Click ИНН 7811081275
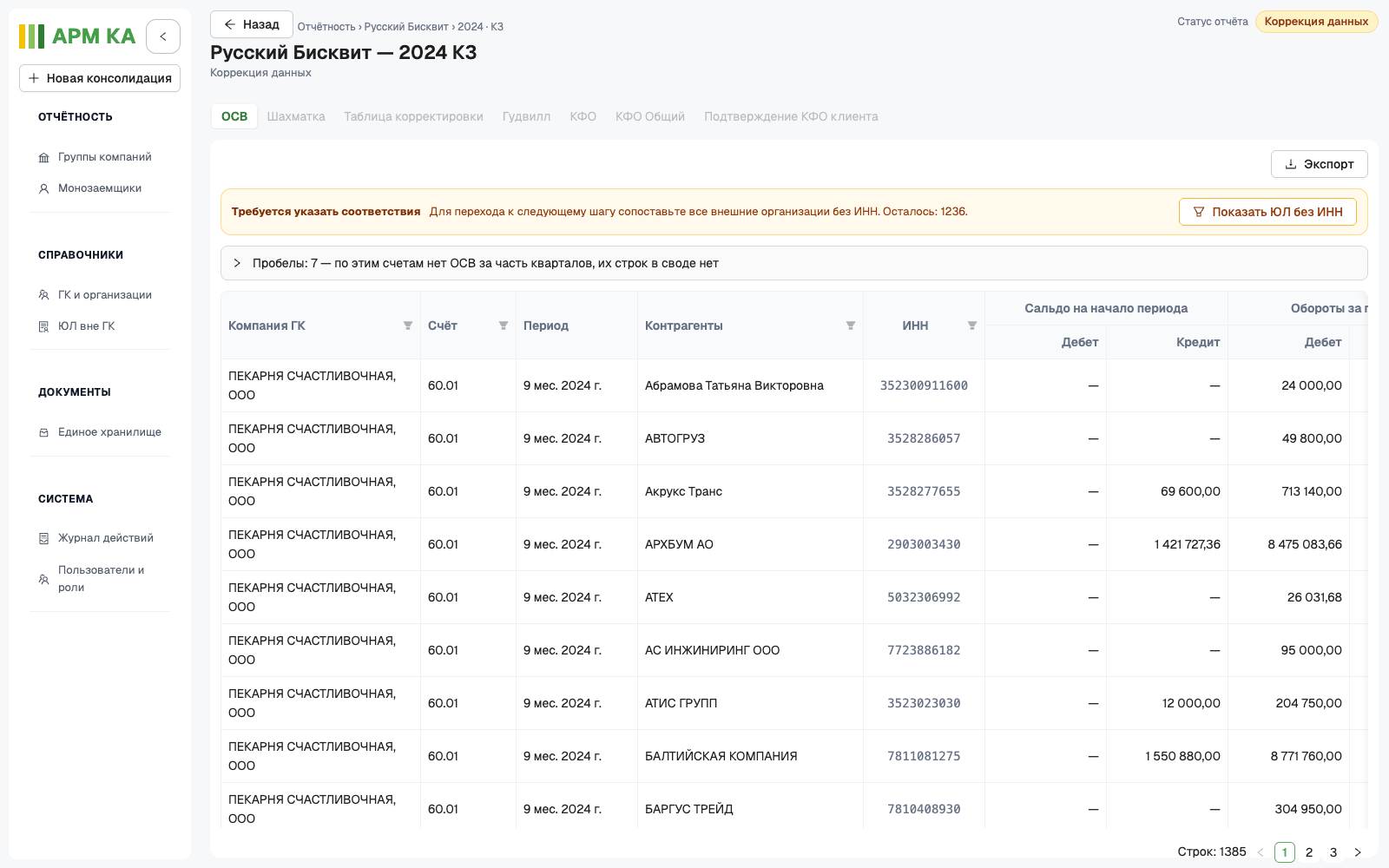This screenshot has height=868, width=1389. [924, 756]
